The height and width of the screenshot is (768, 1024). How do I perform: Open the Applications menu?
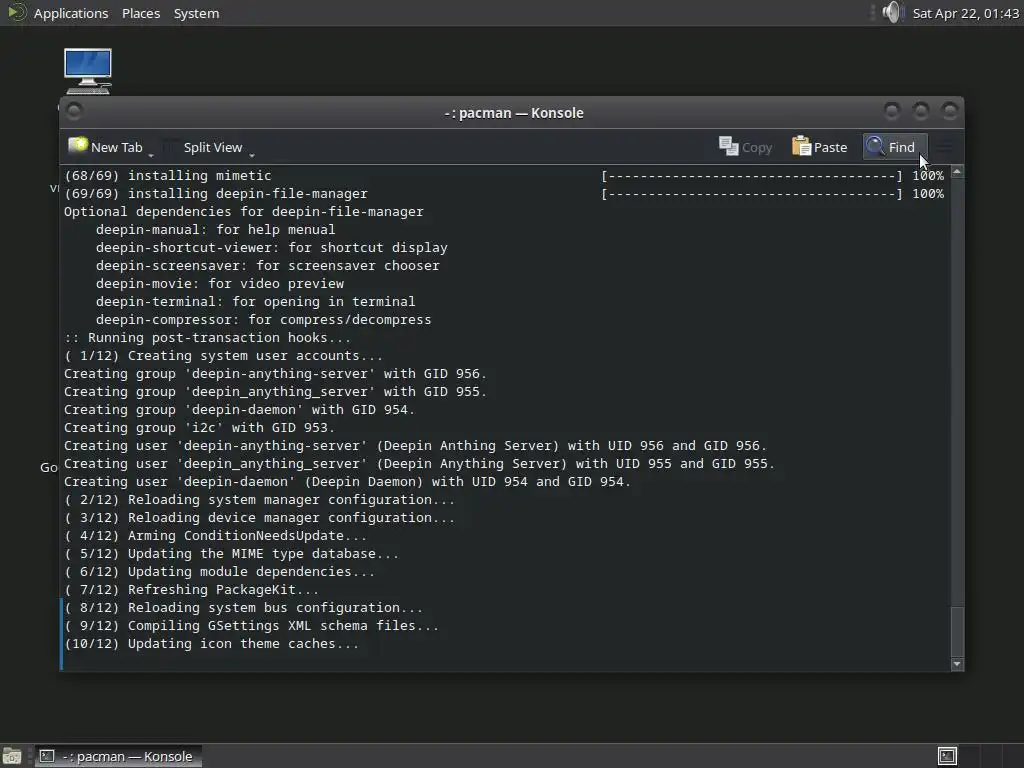pos(71,13)
